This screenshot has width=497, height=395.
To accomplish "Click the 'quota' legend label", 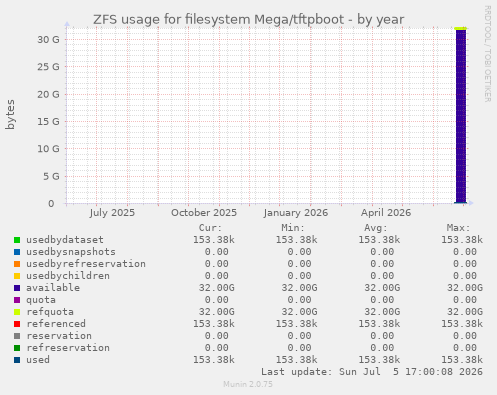I will tap(41, 300).
